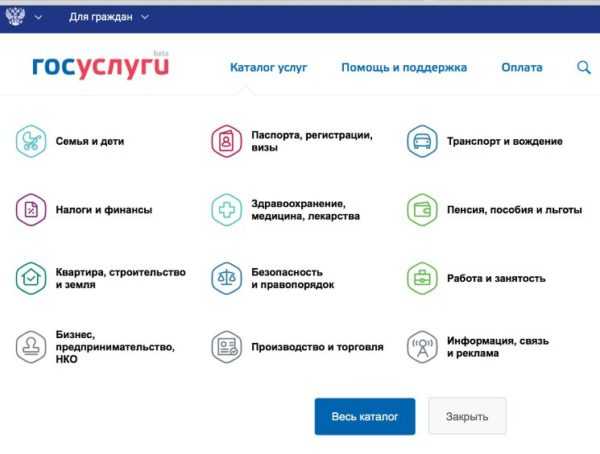Click the stamp icon for Бизнес, предпринимательство, НКО
The height and width of the screenshot is (454, 600).
(x=31, y=347)
